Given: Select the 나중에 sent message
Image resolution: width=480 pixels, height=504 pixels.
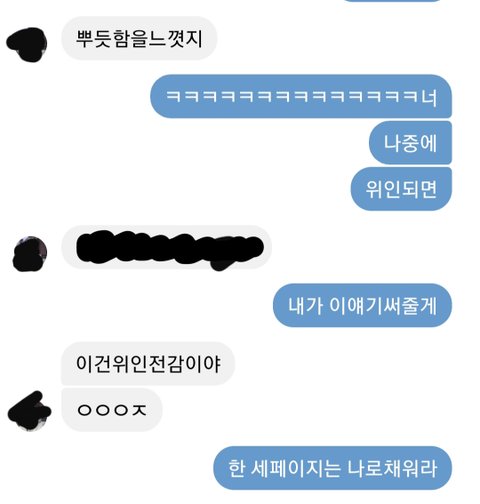Looking at the screenshot, I should 410,143.
